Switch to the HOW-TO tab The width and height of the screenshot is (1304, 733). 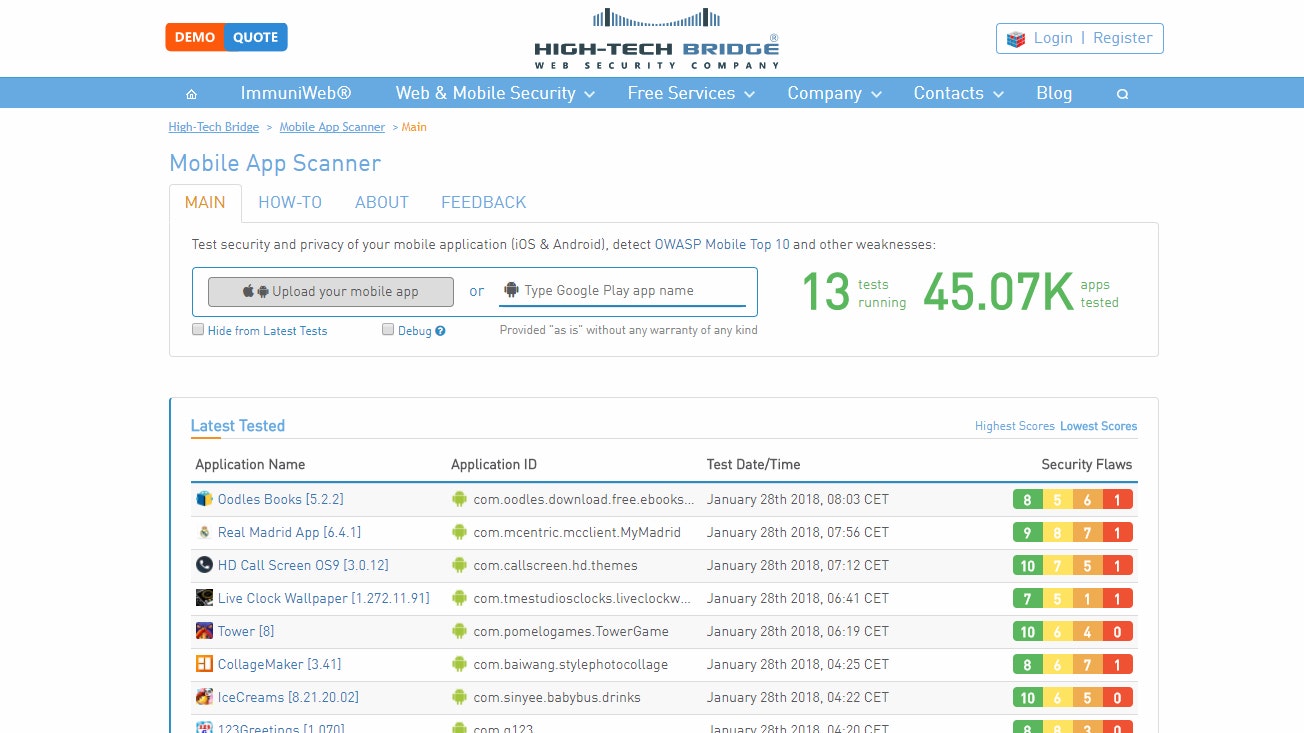pyautogui.click(x=290, y=202)
